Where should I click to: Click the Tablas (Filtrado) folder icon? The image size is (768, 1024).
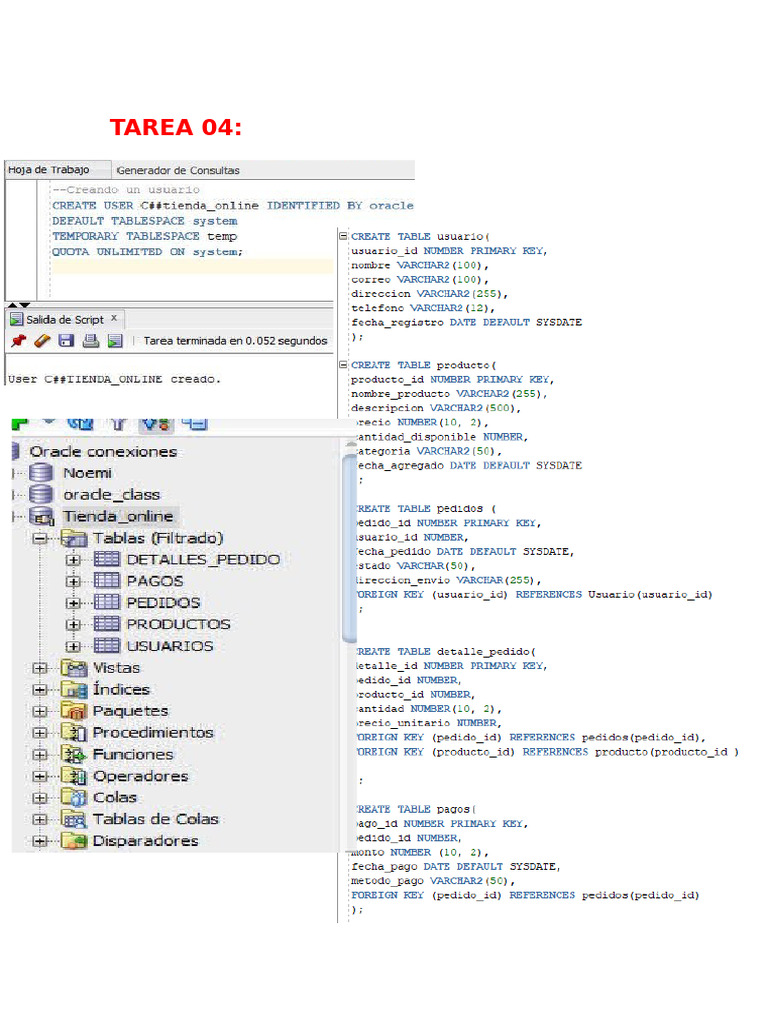click(x=74, y=538)
